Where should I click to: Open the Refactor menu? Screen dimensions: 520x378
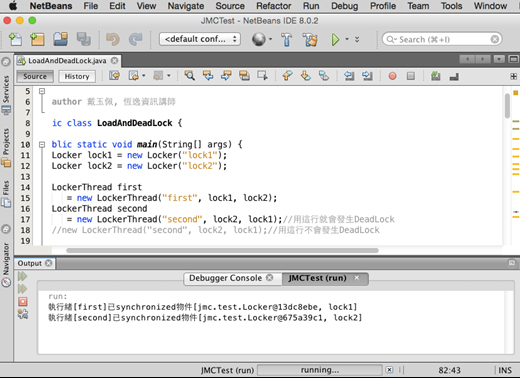(x=273, y=6)
